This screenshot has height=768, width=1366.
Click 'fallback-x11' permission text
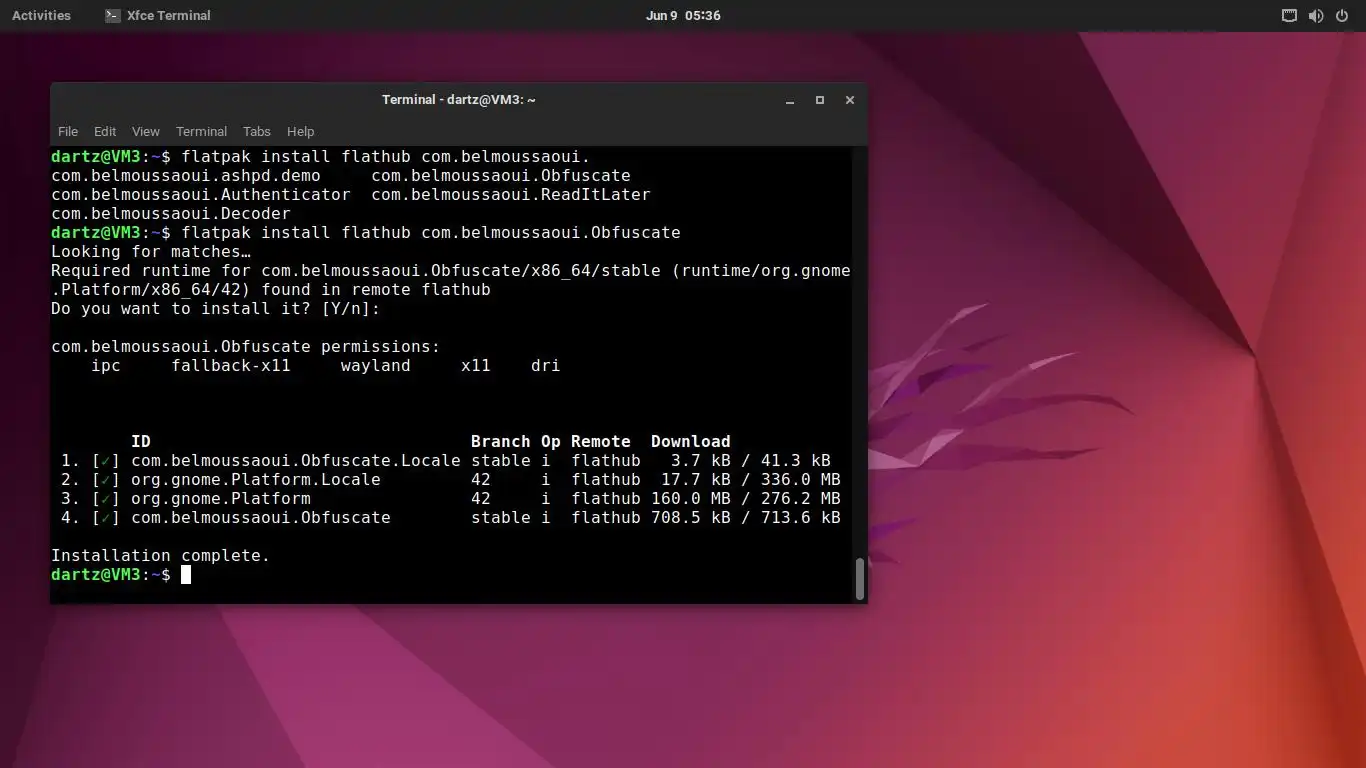pyautogui.click(x=231, y=366)
